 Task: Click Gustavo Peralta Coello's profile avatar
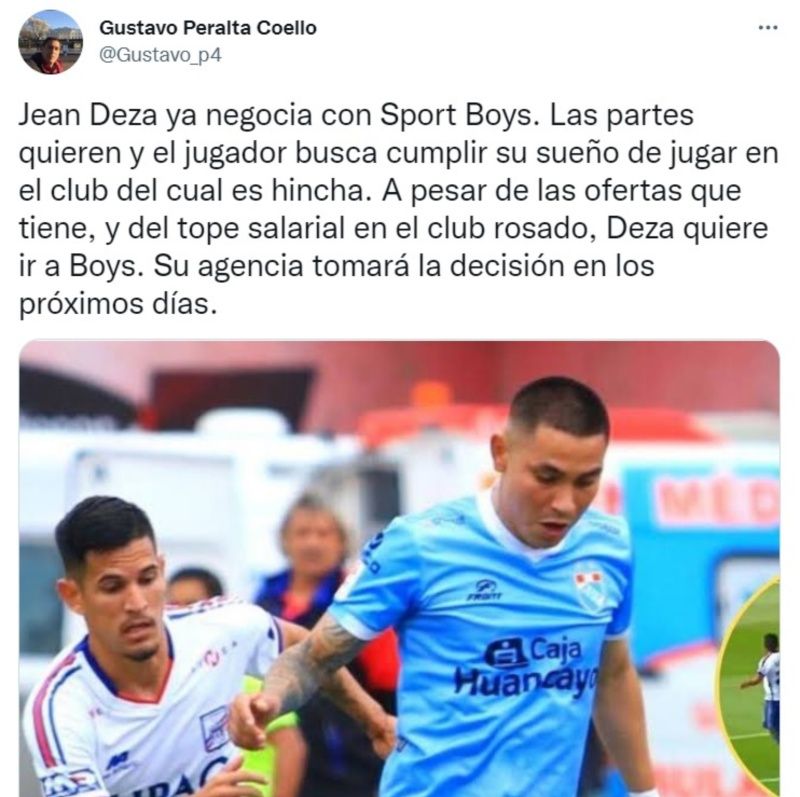(51, 42)
